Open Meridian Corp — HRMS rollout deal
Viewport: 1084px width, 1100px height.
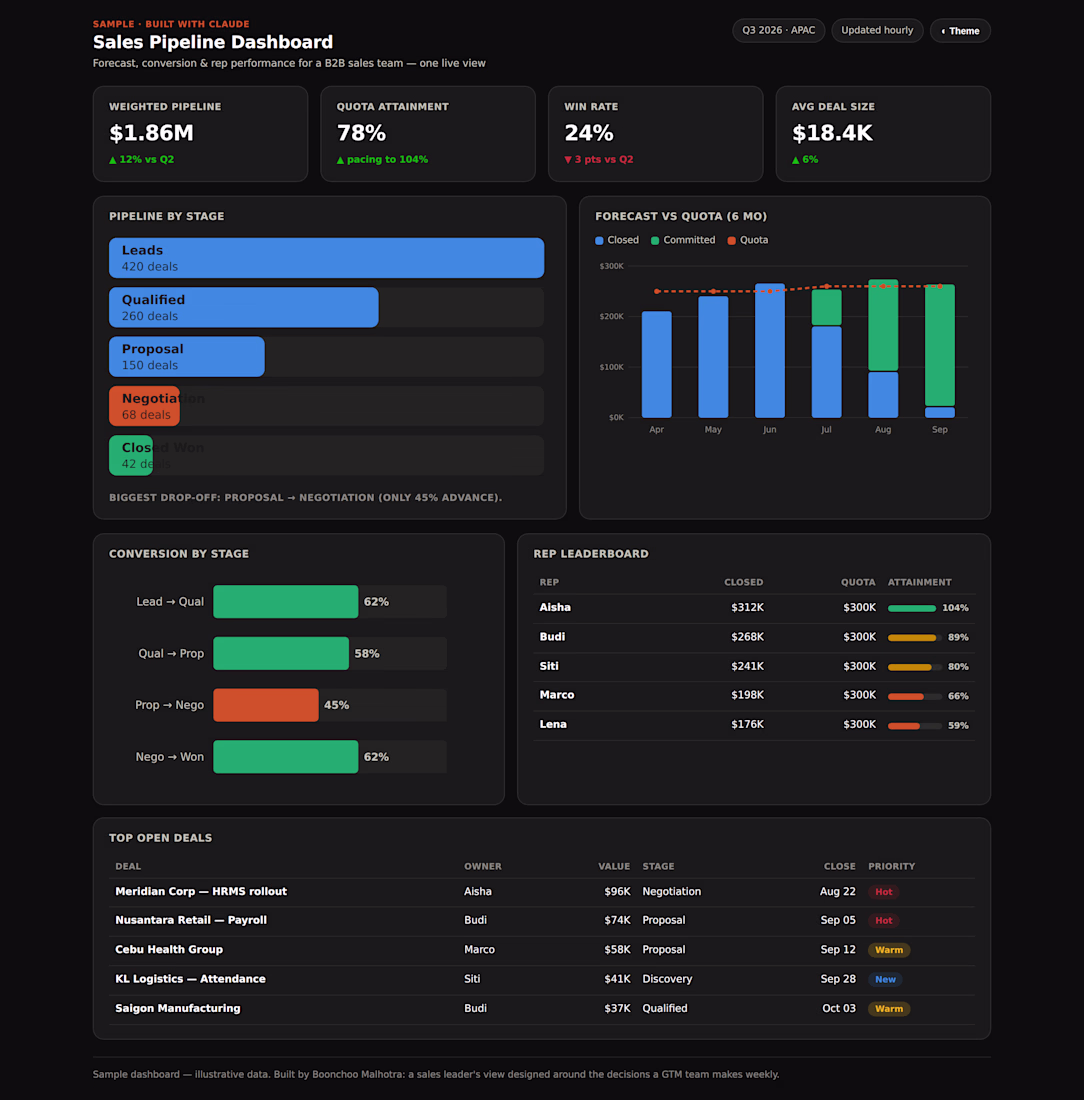point(201,892)
